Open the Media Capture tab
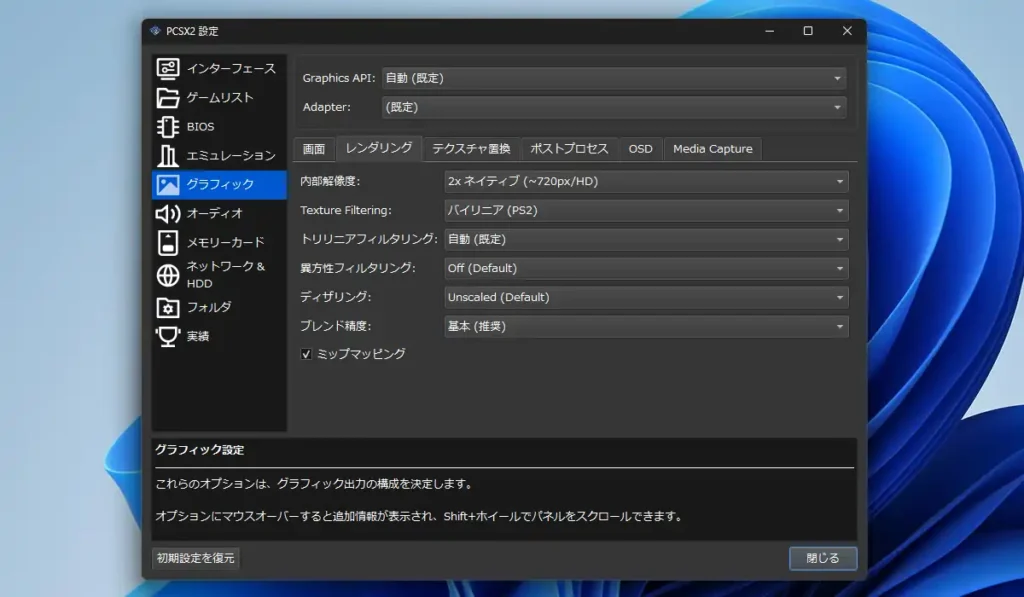The width and height of the screenshot is (1024, 597). pyautogui.click(x=713, y=148)
